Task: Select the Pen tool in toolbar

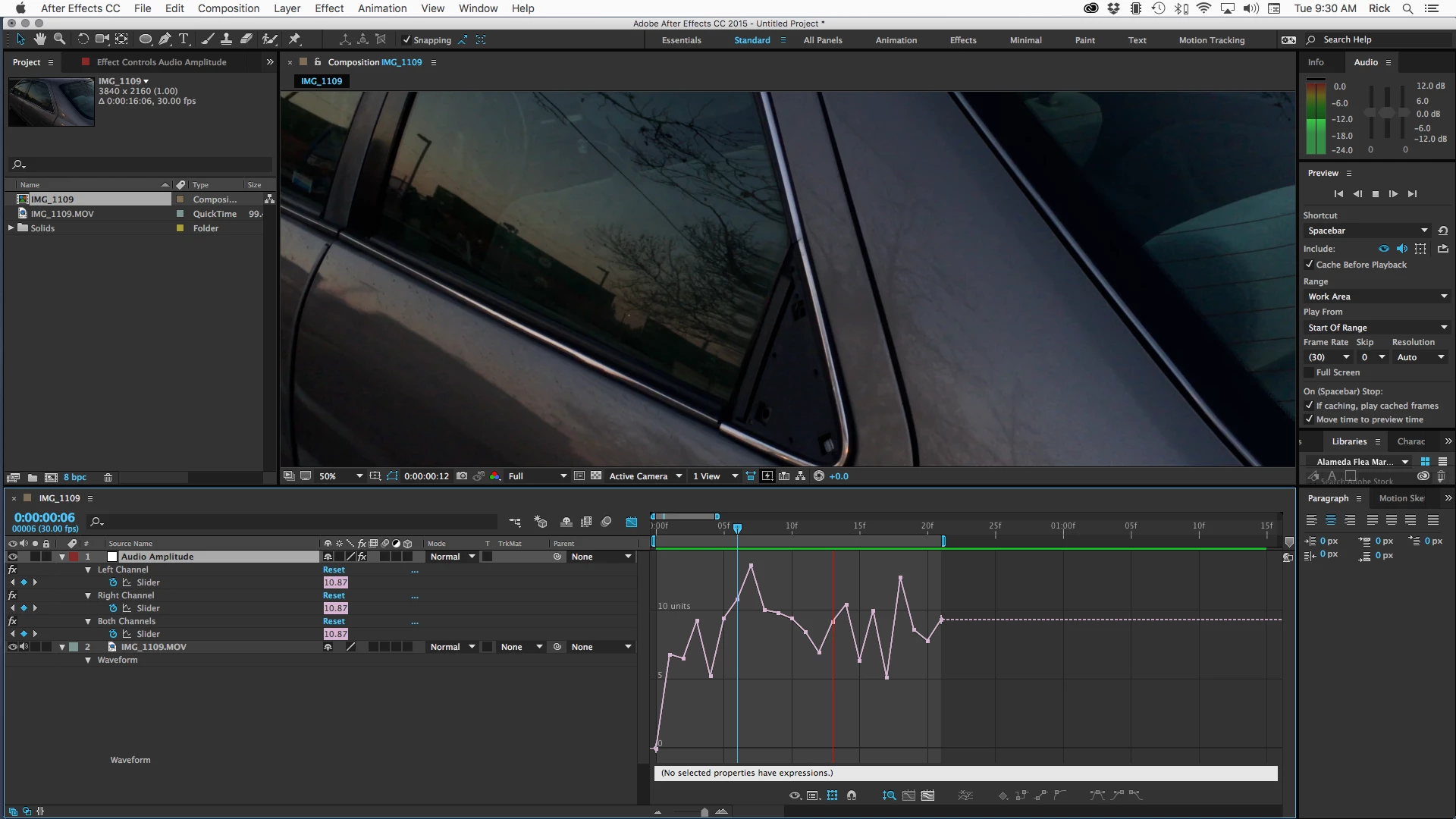Action: click(165, 39)
